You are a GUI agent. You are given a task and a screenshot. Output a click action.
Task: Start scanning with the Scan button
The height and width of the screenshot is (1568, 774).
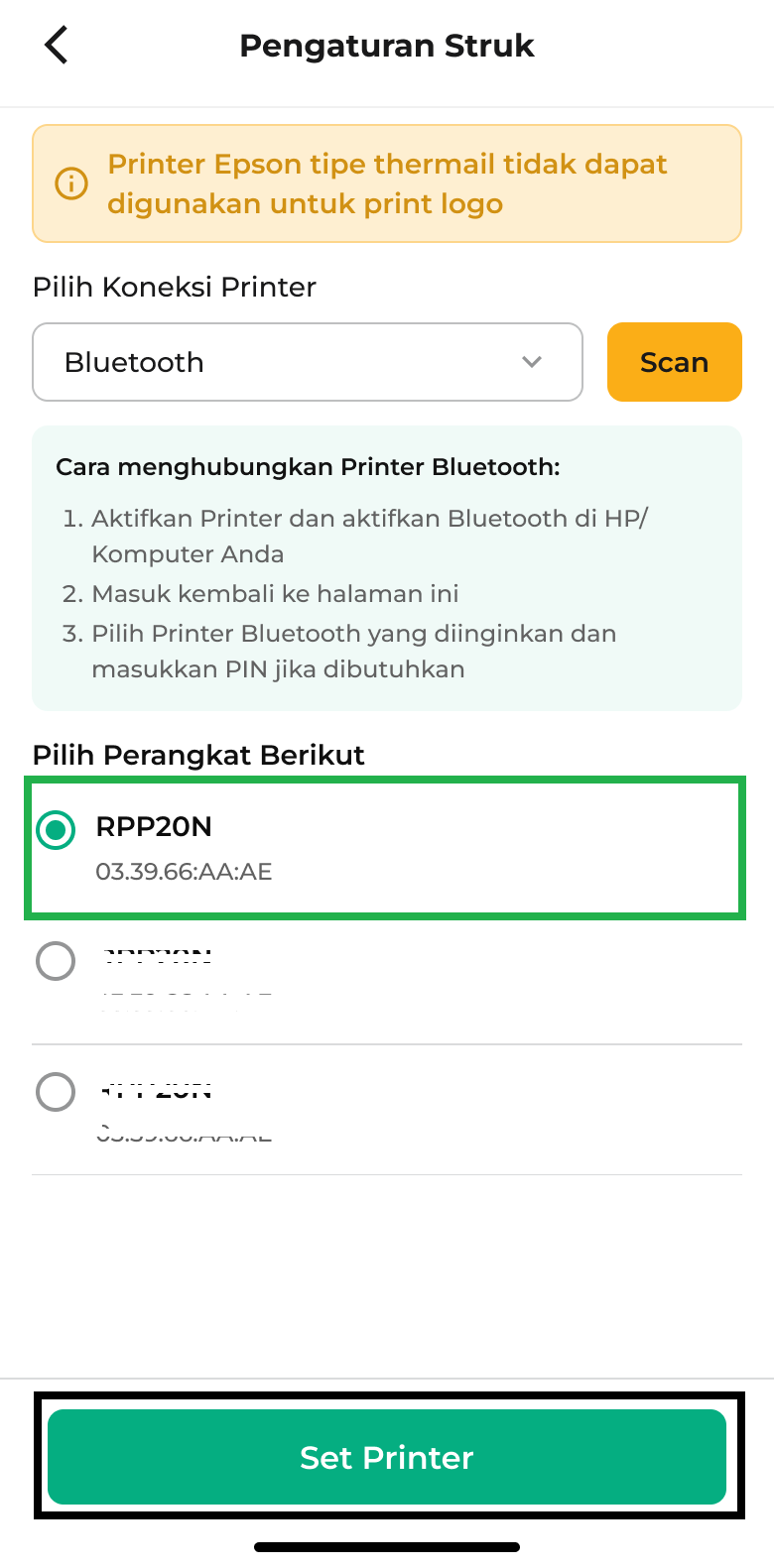click(675, 362)
